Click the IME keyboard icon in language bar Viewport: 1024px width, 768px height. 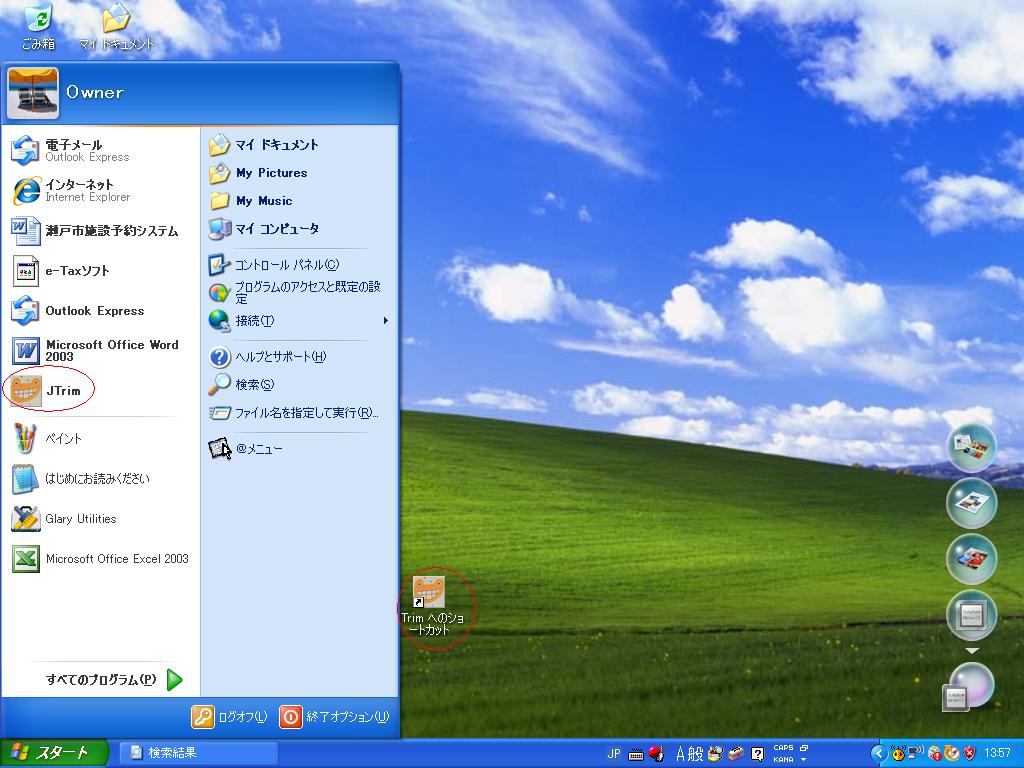coord(635,754)
